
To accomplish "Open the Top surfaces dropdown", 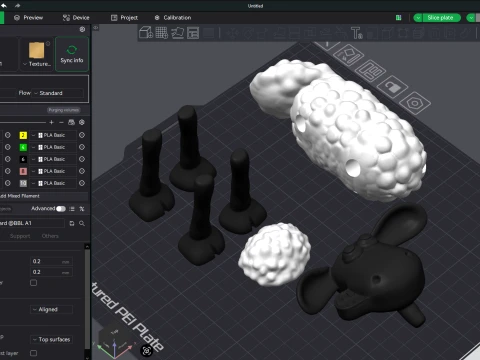I will (52, 339).
